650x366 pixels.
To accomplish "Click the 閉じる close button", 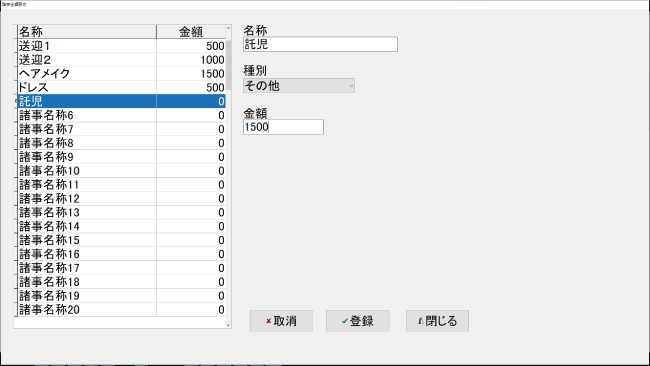I will (x=437, y=321).
